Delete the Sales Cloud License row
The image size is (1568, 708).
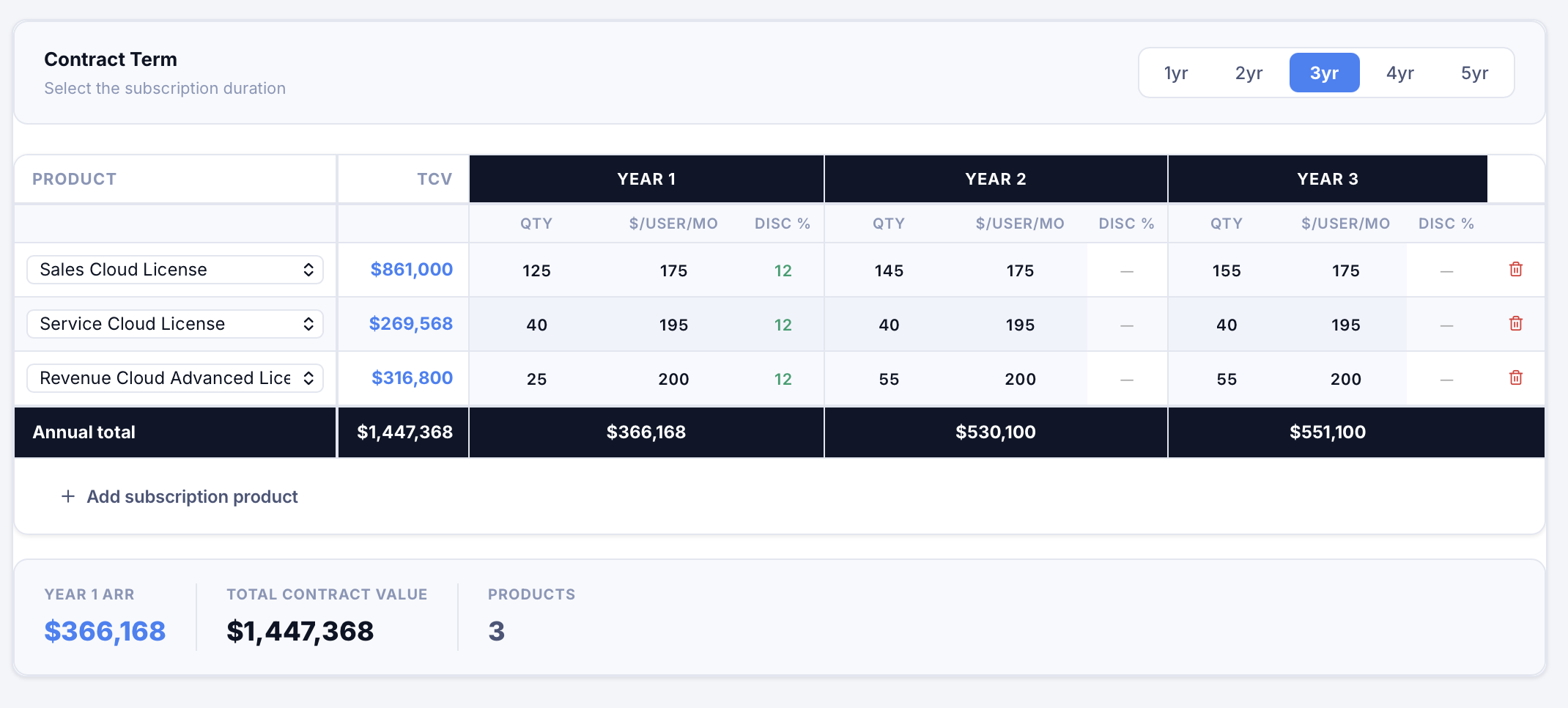[1516, 269]
